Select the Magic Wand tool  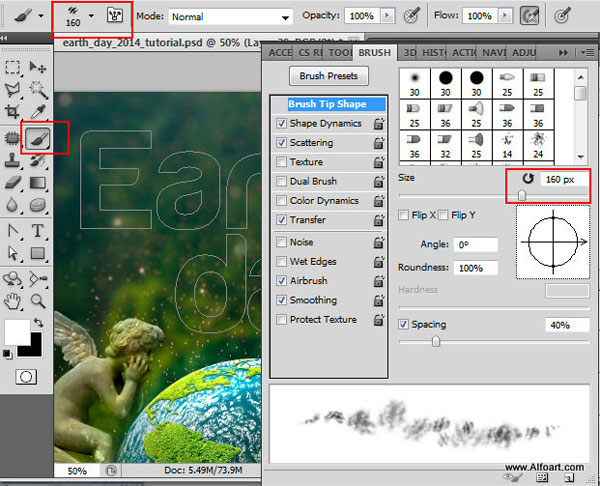(x=38, y=90)
